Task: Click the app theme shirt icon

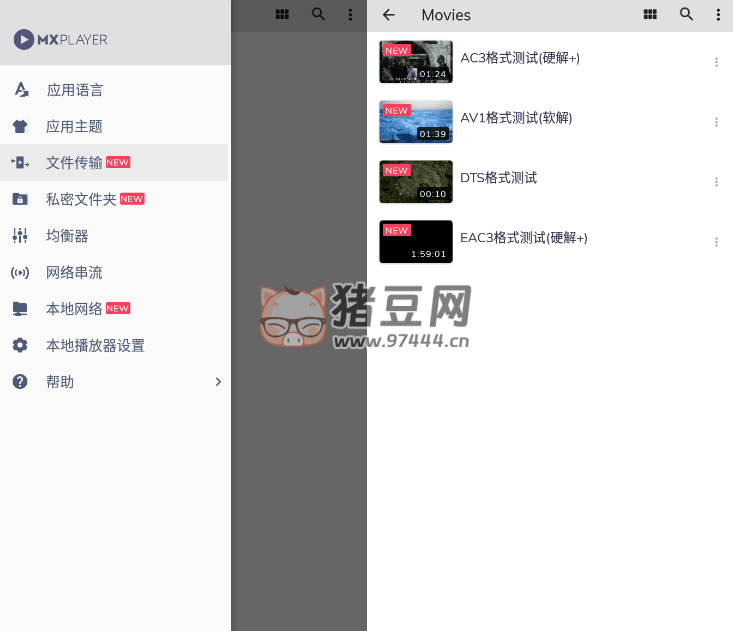Action: [20, 127]
